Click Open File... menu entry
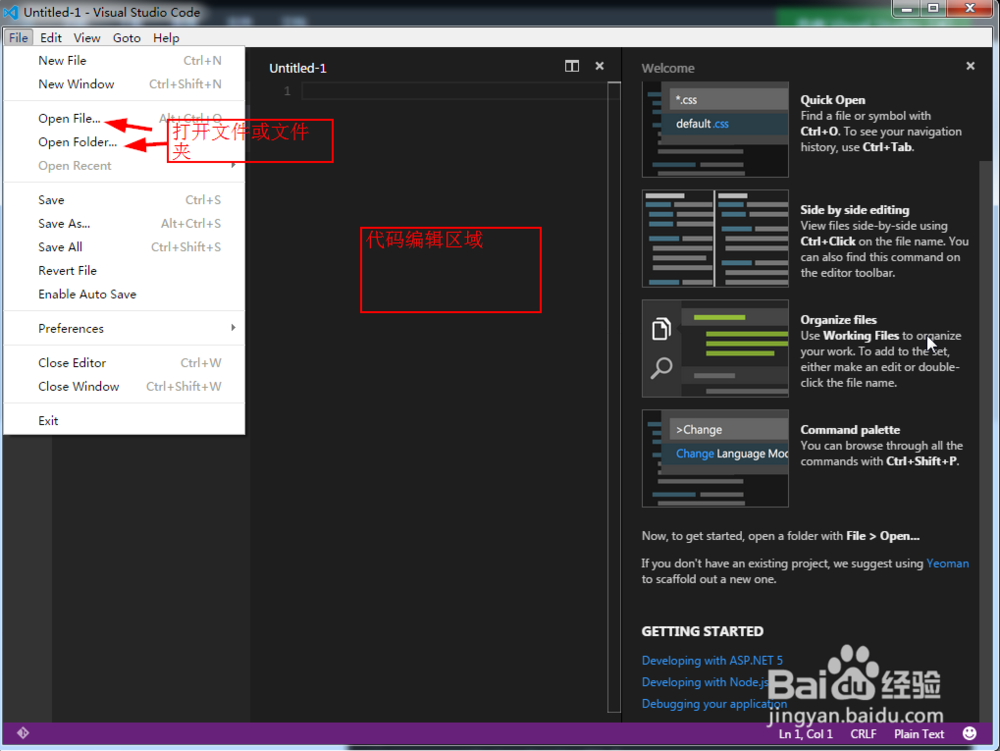Viewport: 1000px width, 751px height. pos(124,119)
